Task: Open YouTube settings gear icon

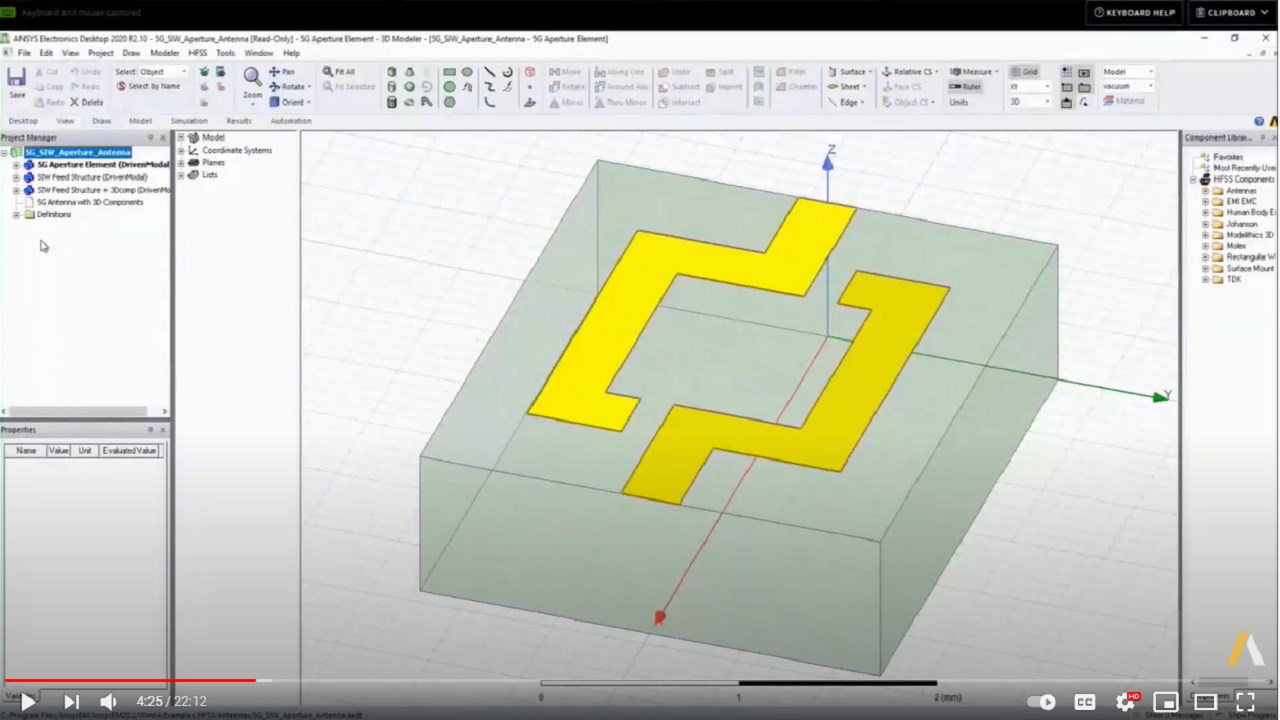Action: (1126, 702)
